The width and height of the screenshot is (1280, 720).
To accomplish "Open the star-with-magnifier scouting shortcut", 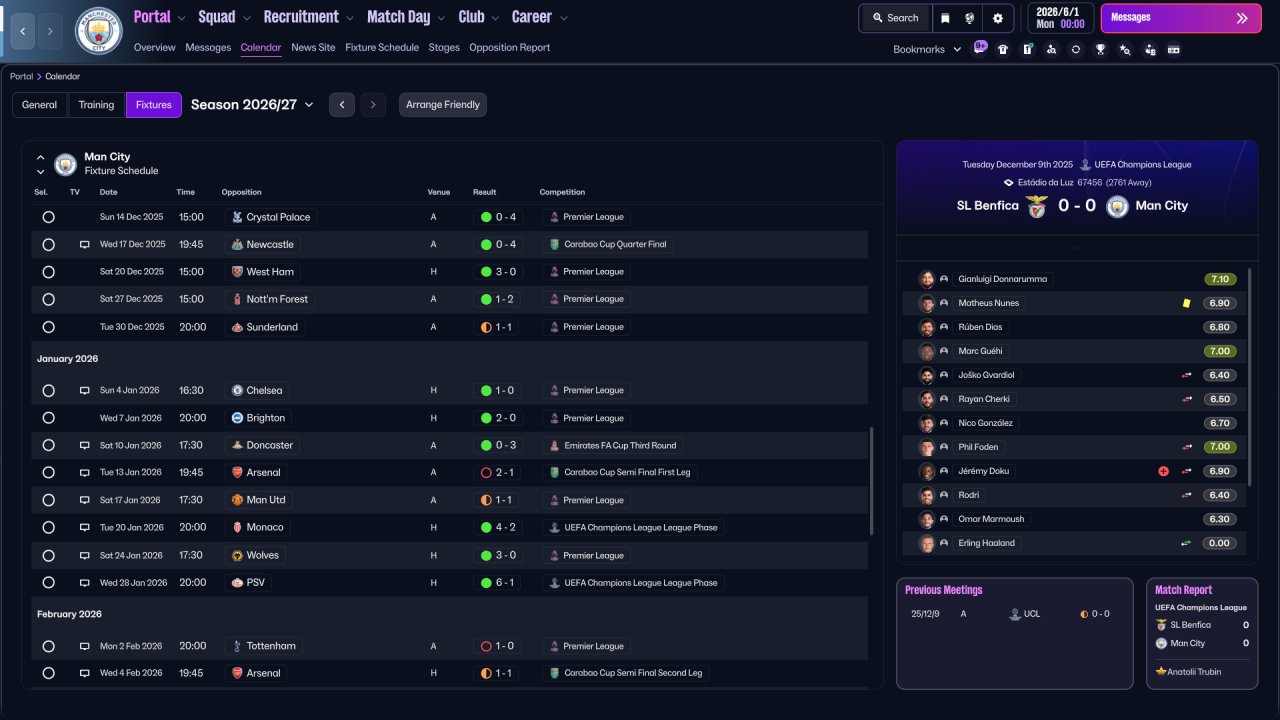I will [x=1125, y=49].
